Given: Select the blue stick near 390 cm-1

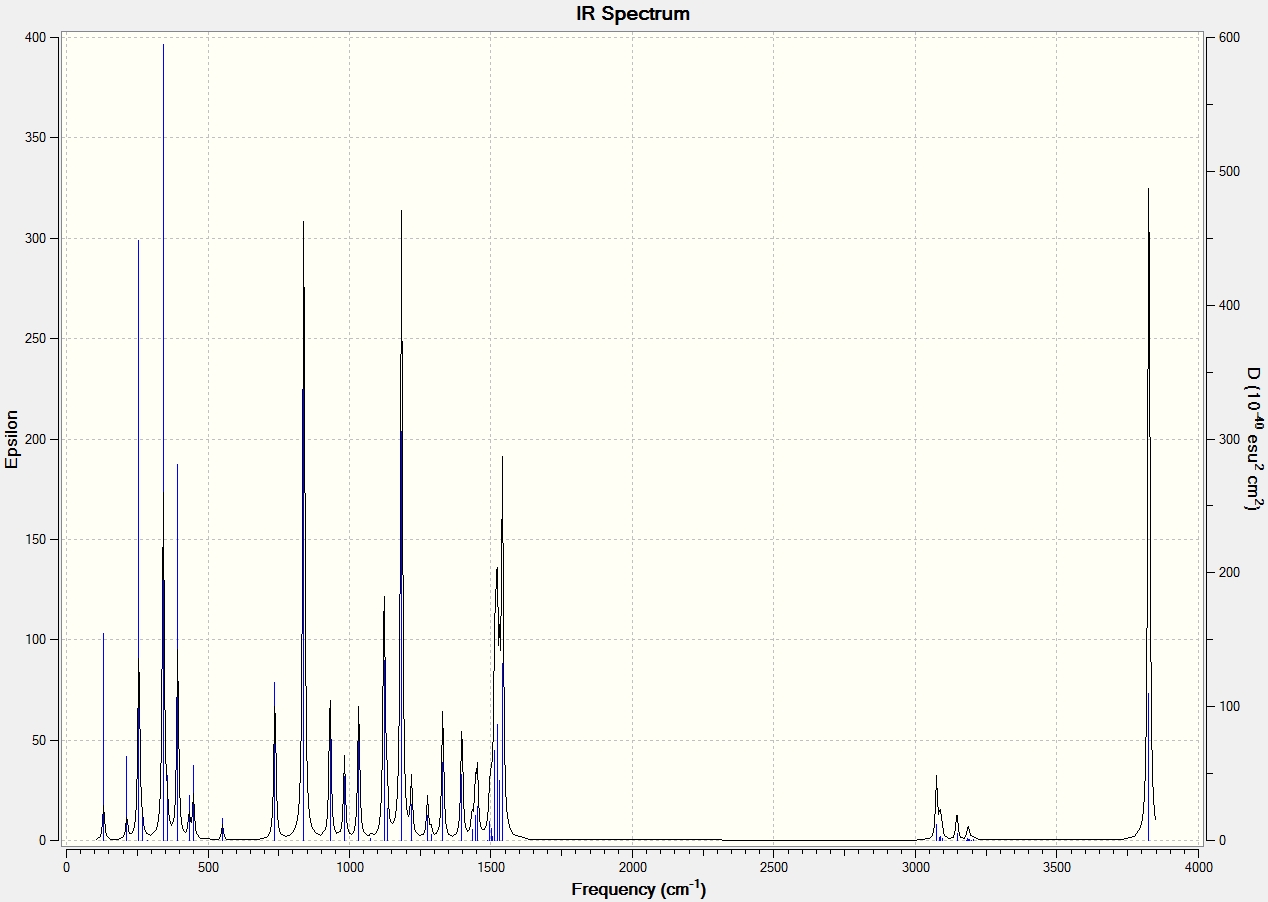Looking at the screenshot, I should tap(177, 465).
